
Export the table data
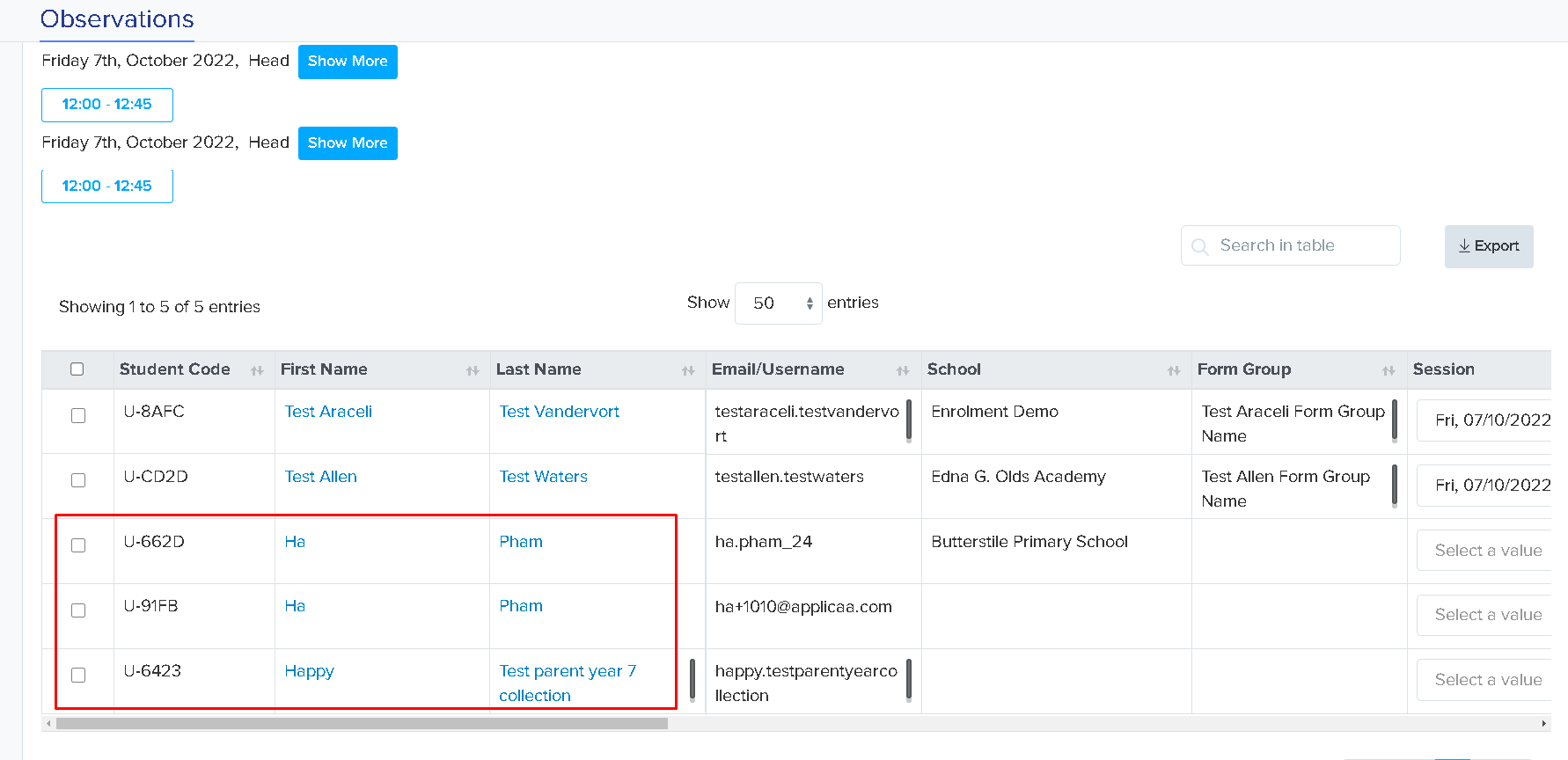tap(1489, 246)
